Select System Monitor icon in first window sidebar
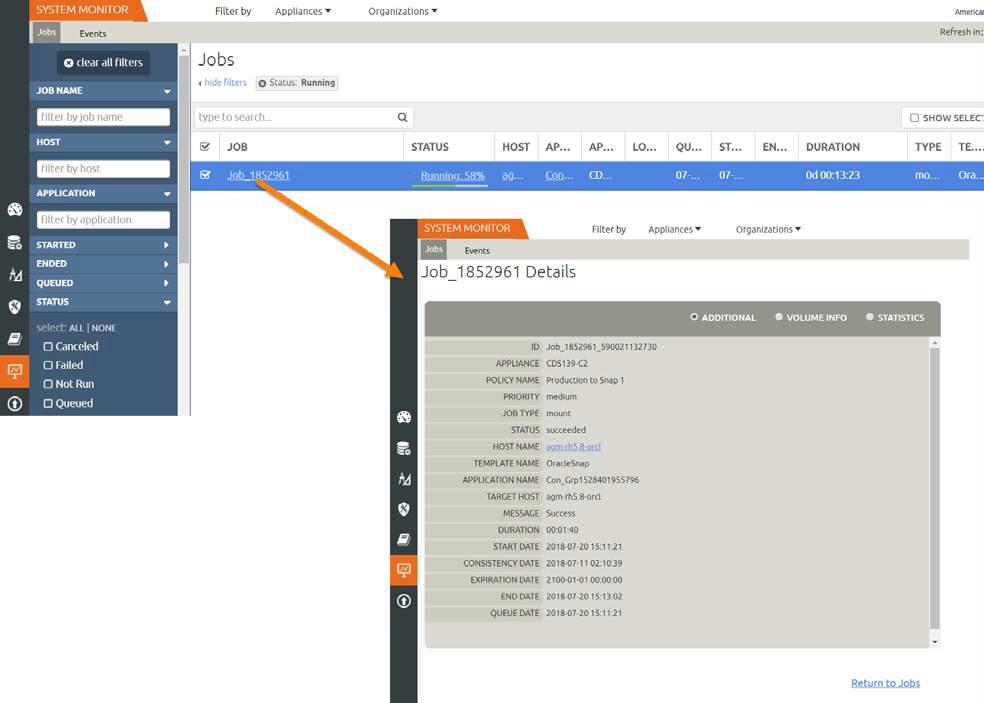984x703 pixels. click(x=14, y=371)
